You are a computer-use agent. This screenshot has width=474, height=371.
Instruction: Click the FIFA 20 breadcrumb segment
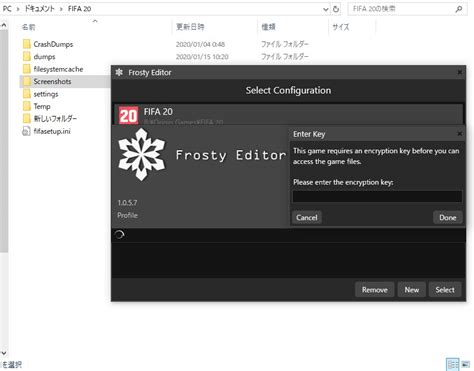[x=79, y=9]
